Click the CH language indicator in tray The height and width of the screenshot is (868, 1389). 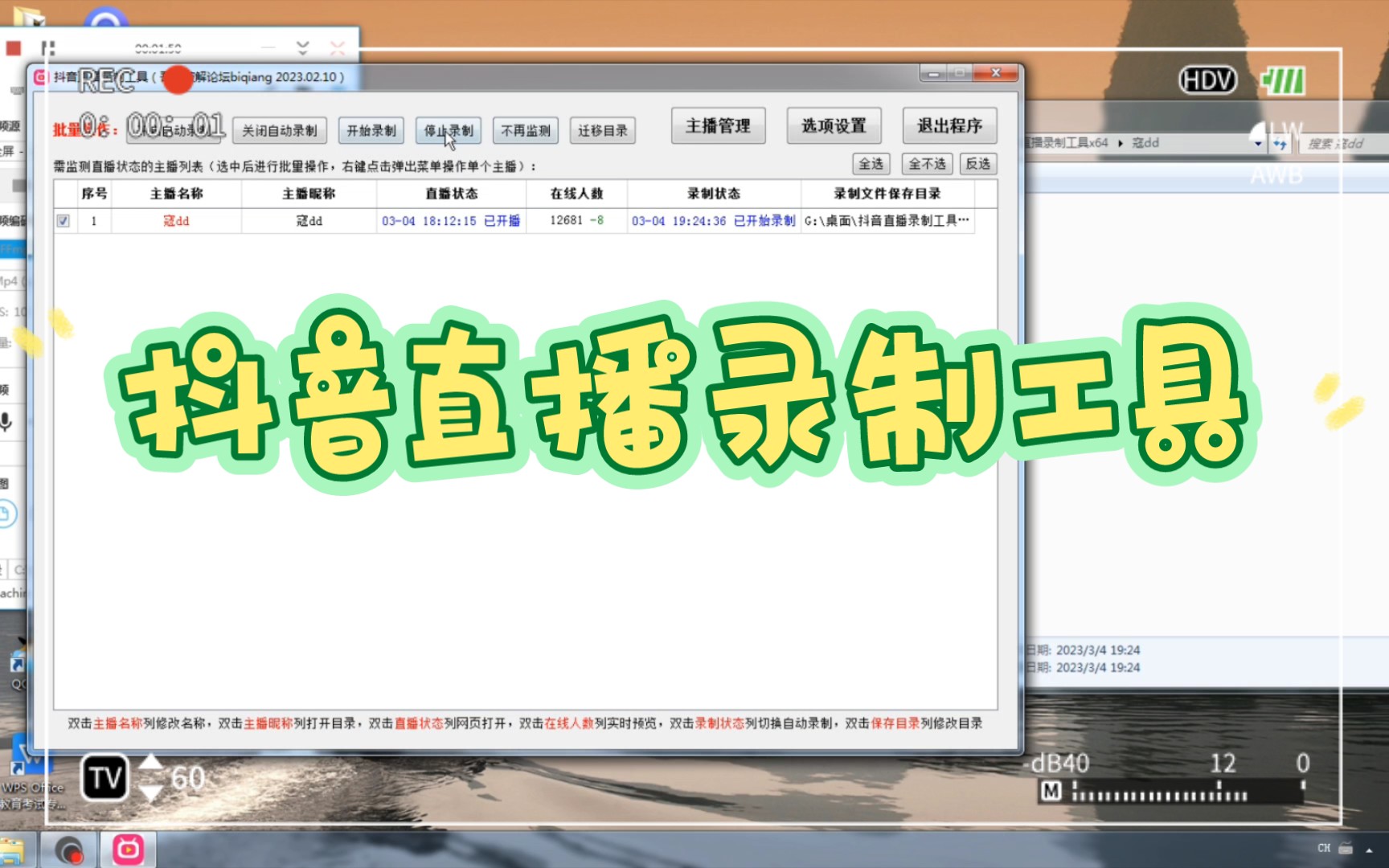point(1324,848)
